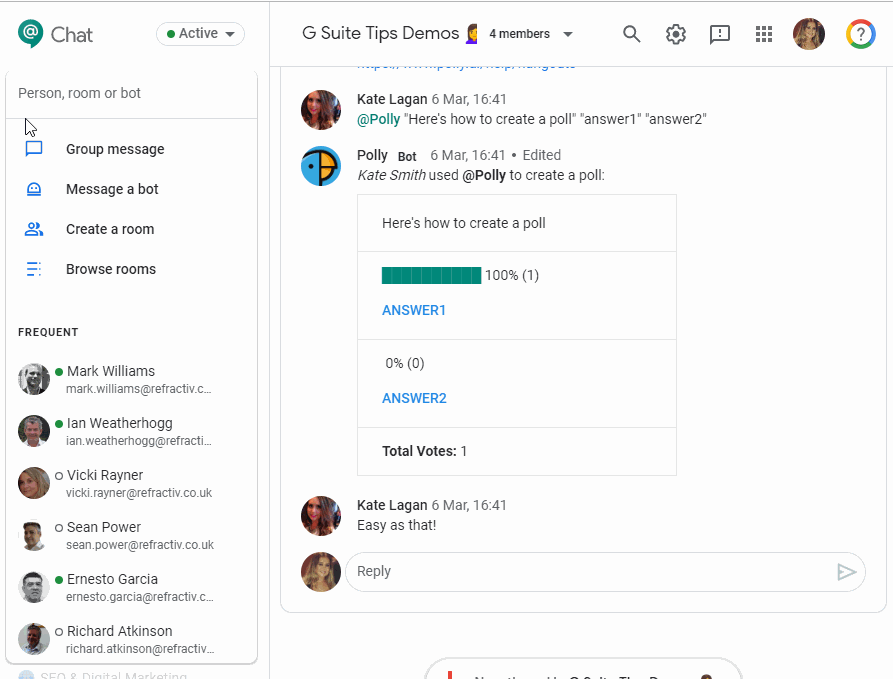
Task: Click the 100% poll progress bar
Action: pyautogui.click(x=432, y=274)
